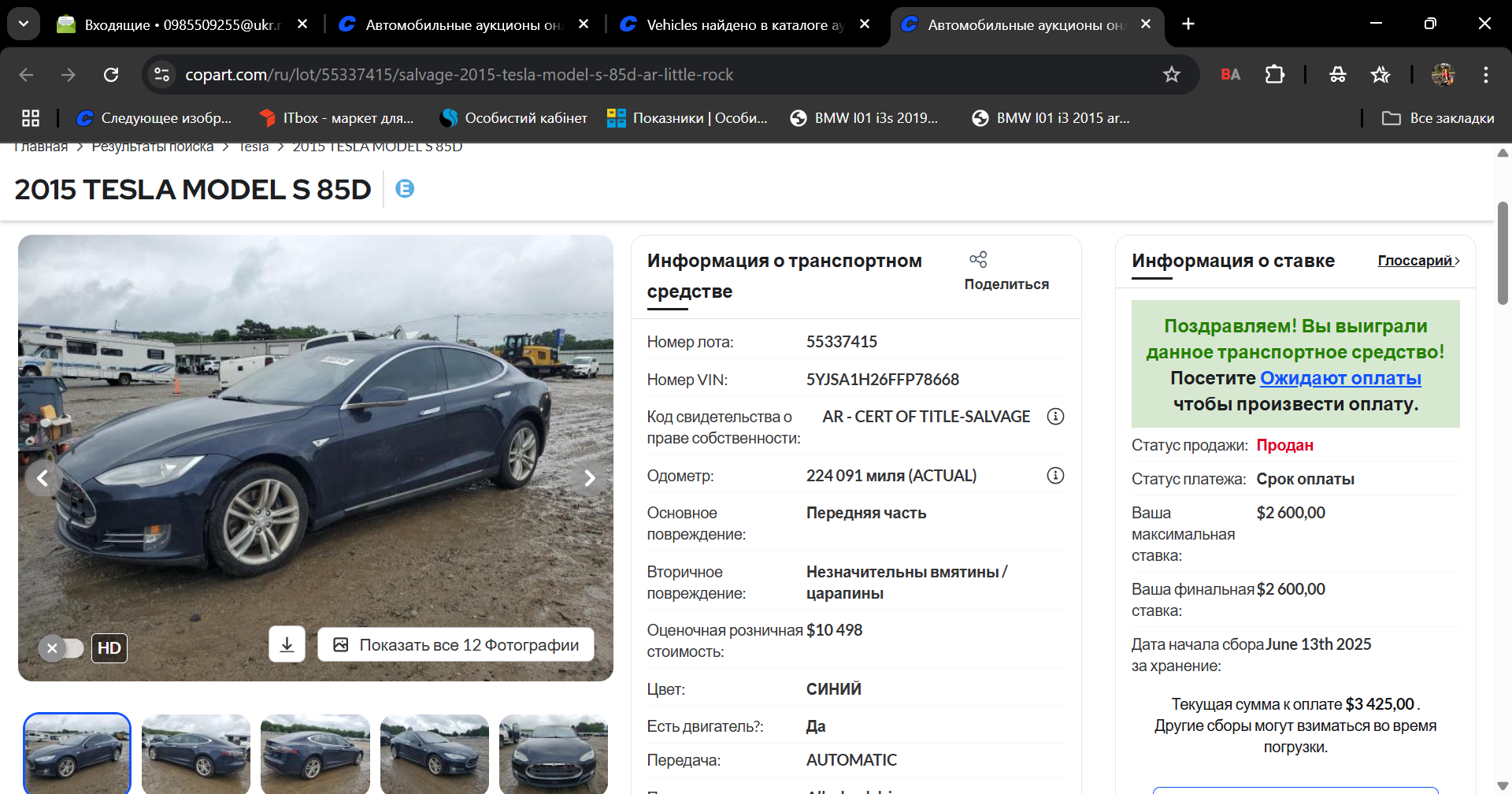Switch to the Входящие mail tab
The image size is (1512, 794).
pyautogui.click(x=182, y=24)
